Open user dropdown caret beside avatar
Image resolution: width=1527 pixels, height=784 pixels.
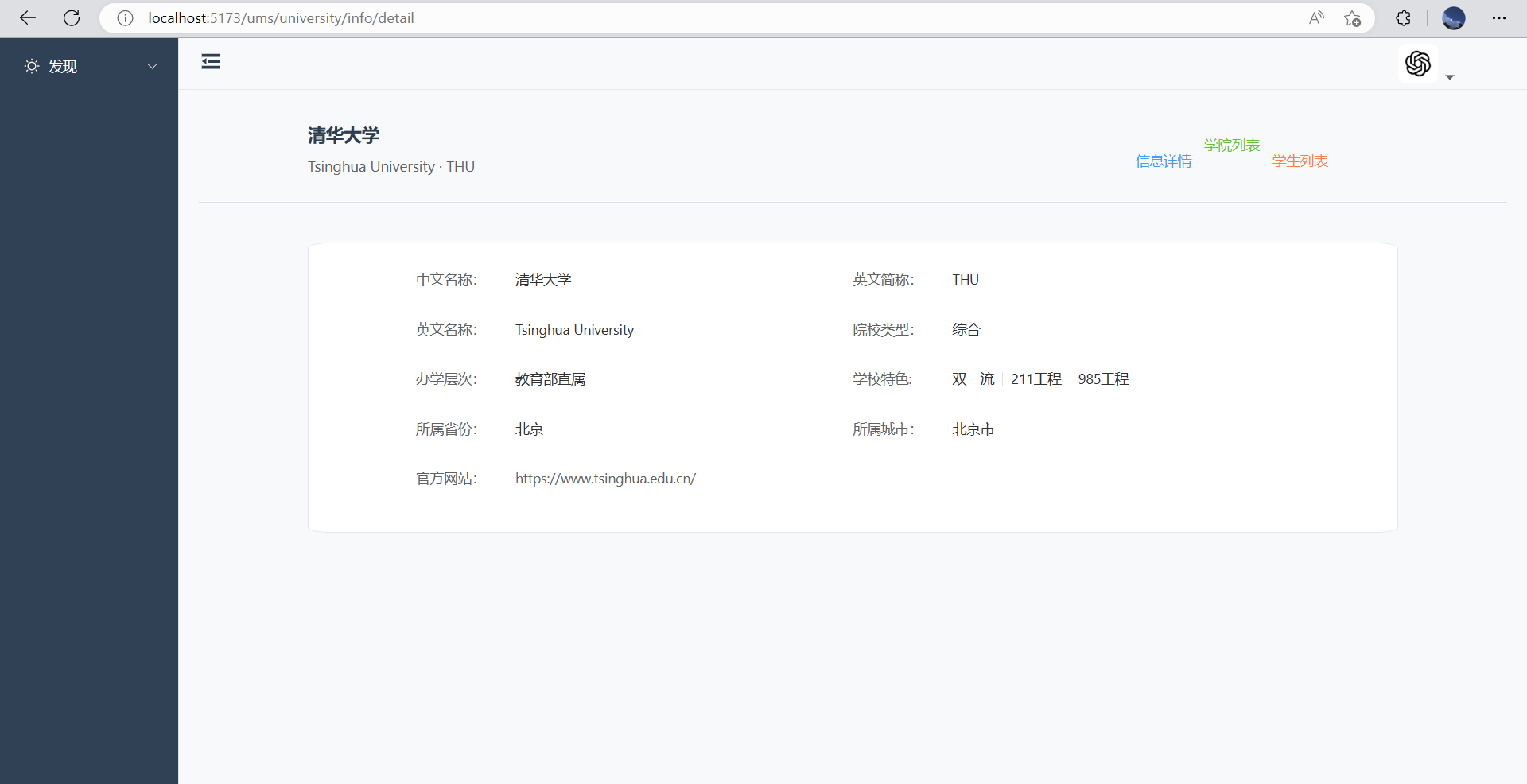click(x=1450, y=77)
